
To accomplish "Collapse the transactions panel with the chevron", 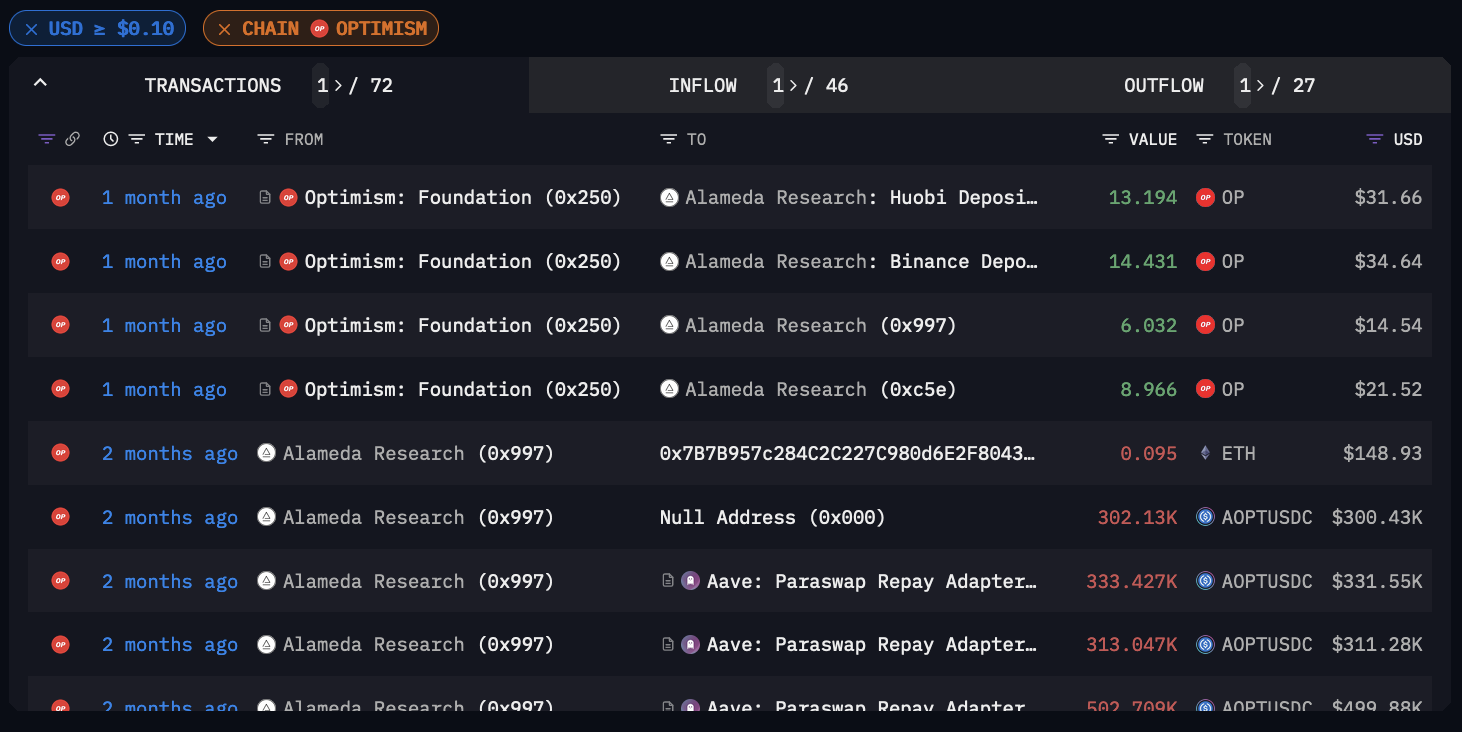I will click(40, 84).
